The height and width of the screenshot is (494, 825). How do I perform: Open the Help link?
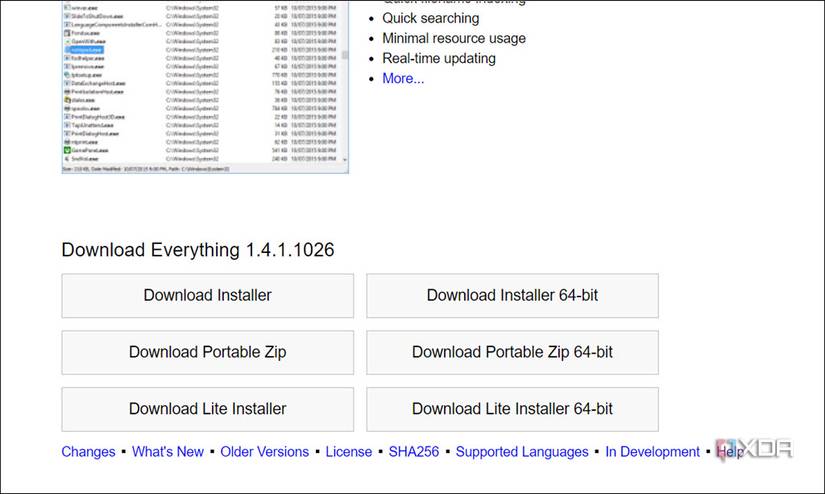point(730,452)
